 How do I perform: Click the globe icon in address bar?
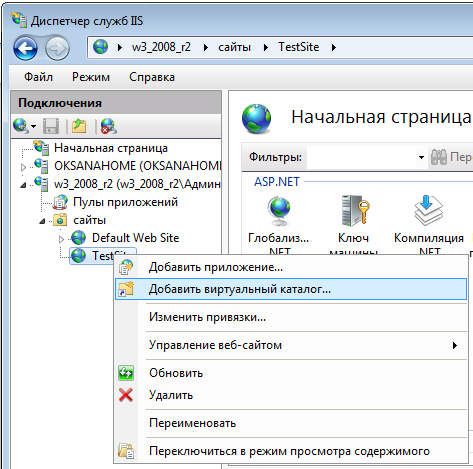point(100,47)
